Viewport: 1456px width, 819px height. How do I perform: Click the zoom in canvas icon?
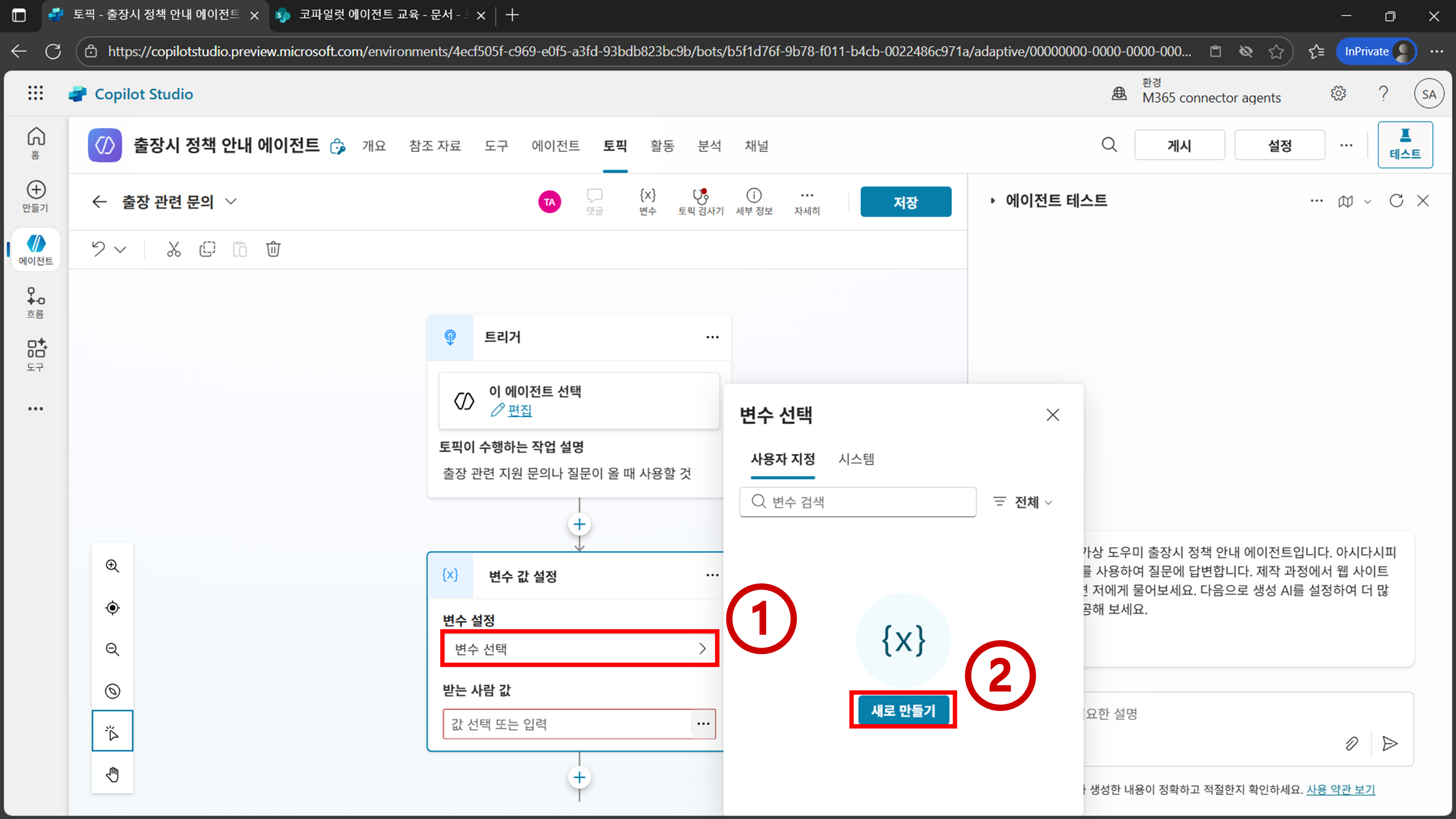(x=112, y=566)
